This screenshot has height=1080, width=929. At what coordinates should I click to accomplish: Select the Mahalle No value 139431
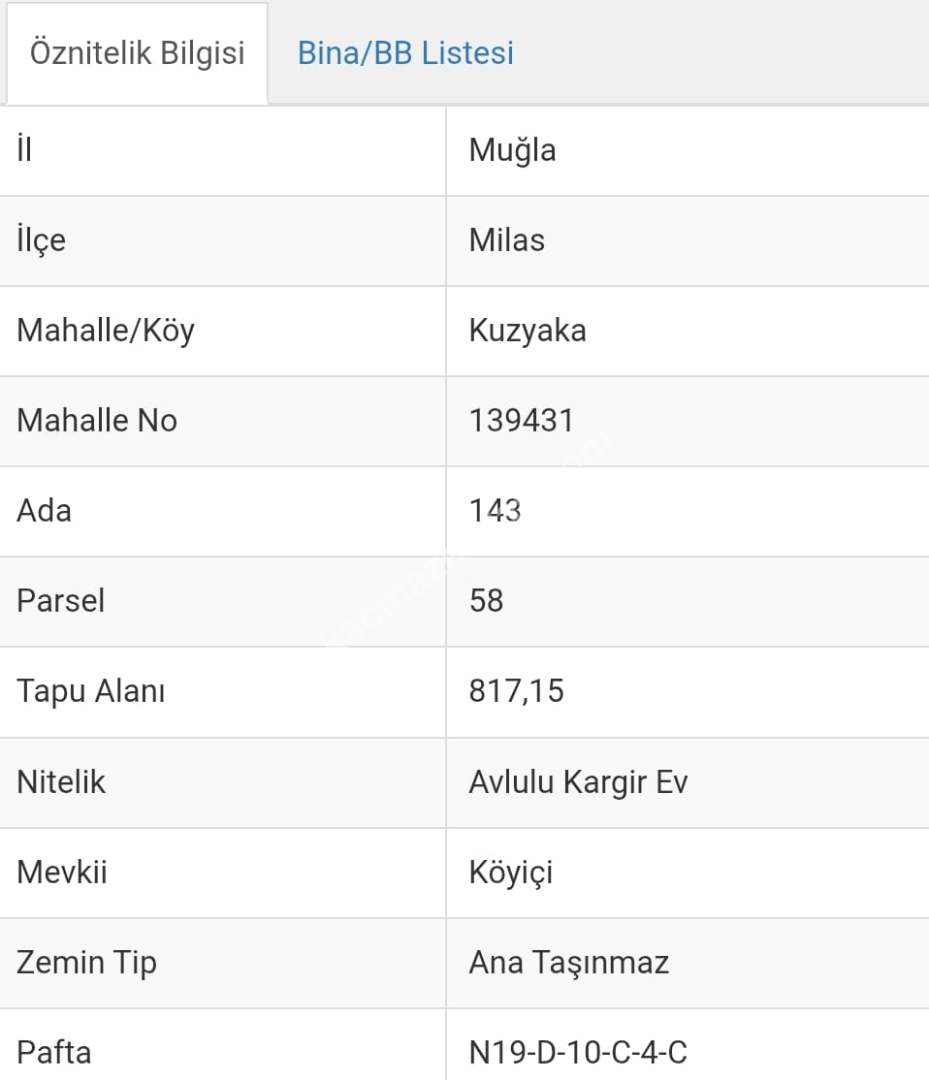pyautogui.click(x=521, y=420)
